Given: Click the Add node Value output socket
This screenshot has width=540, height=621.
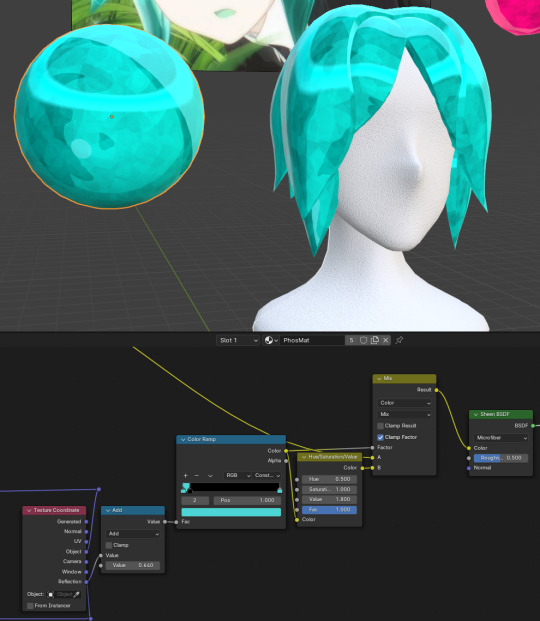Looking at the screenshot, I should coord(165,522).
